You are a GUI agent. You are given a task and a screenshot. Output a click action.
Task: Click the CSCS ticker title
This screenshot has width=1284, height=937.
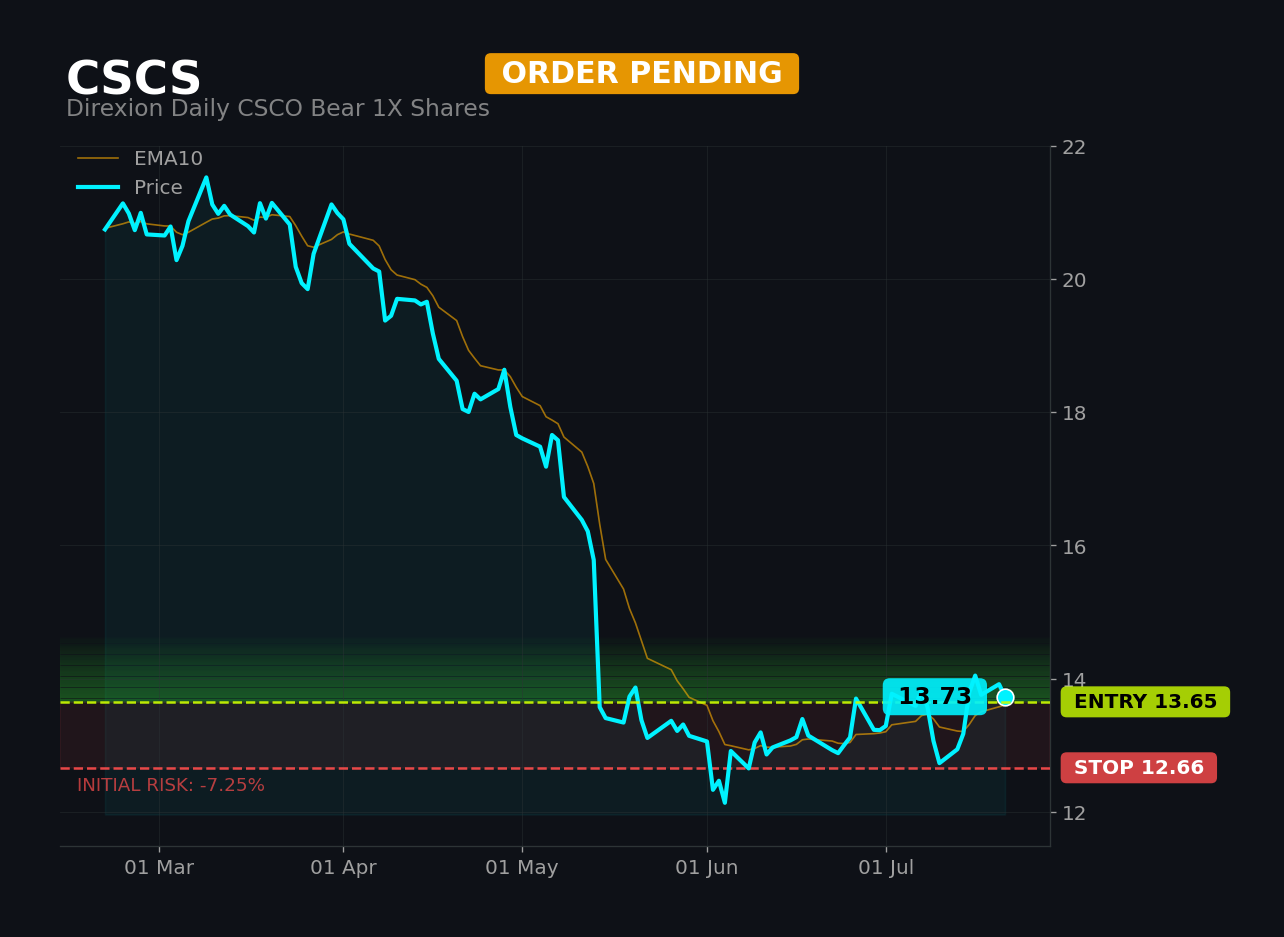coord(134,79)
